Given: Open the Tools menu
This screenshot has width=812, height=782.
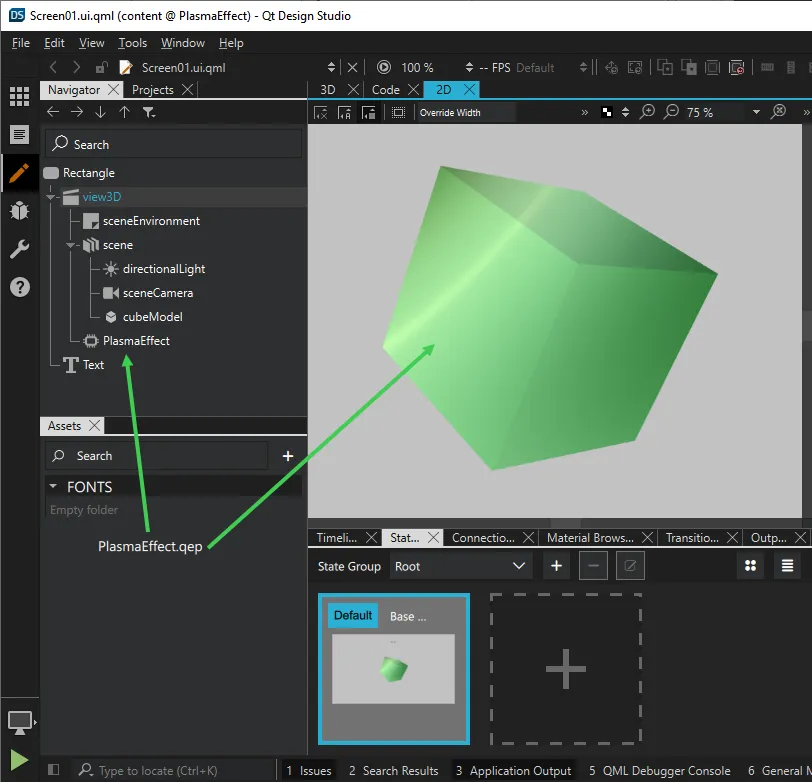Looking at the screenshot, I should [132, 43].
